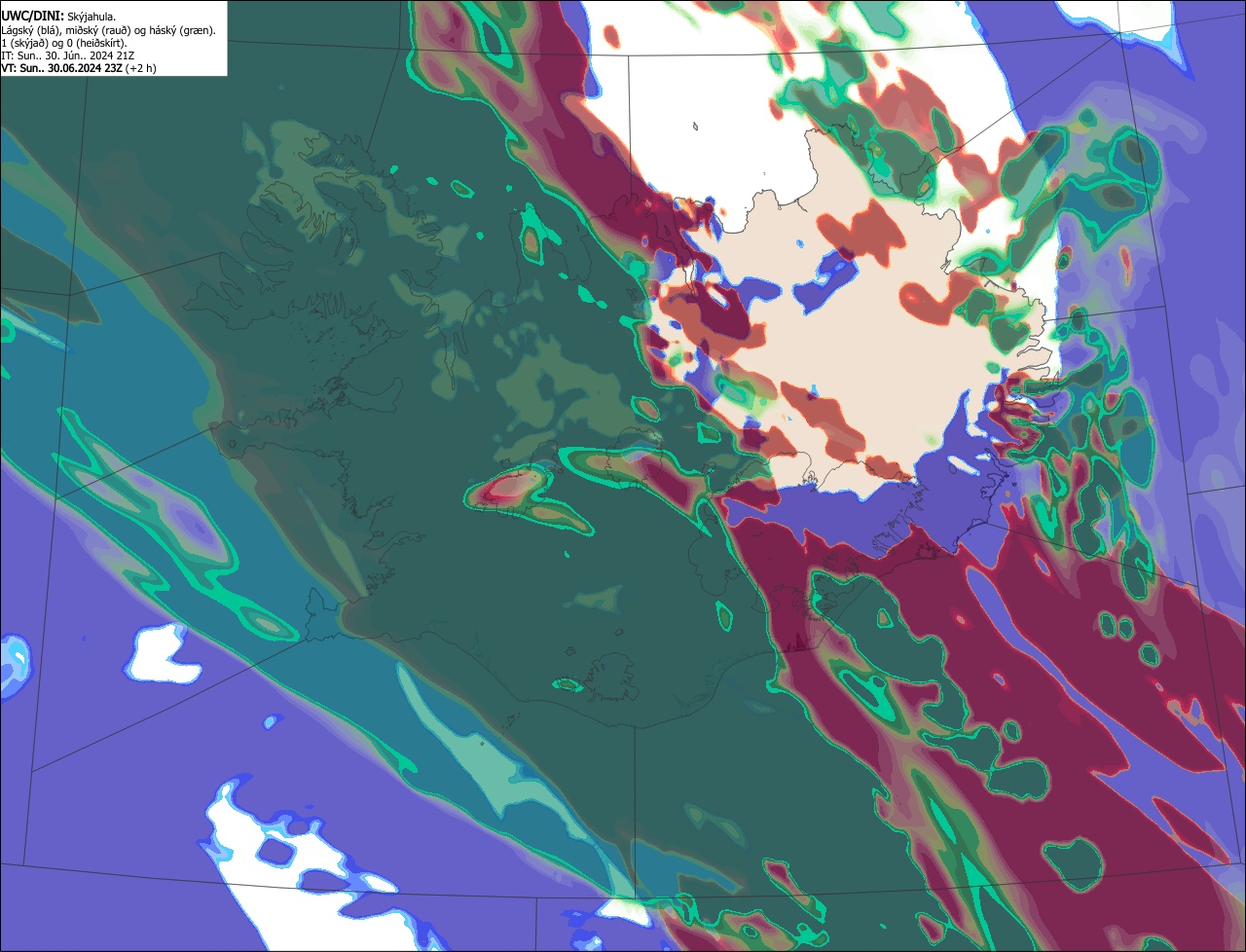Select the "Lágský (blá), miðský (rauð)" legend line
The height and width of the screenshot is (952, 1246).
[108, 30]
